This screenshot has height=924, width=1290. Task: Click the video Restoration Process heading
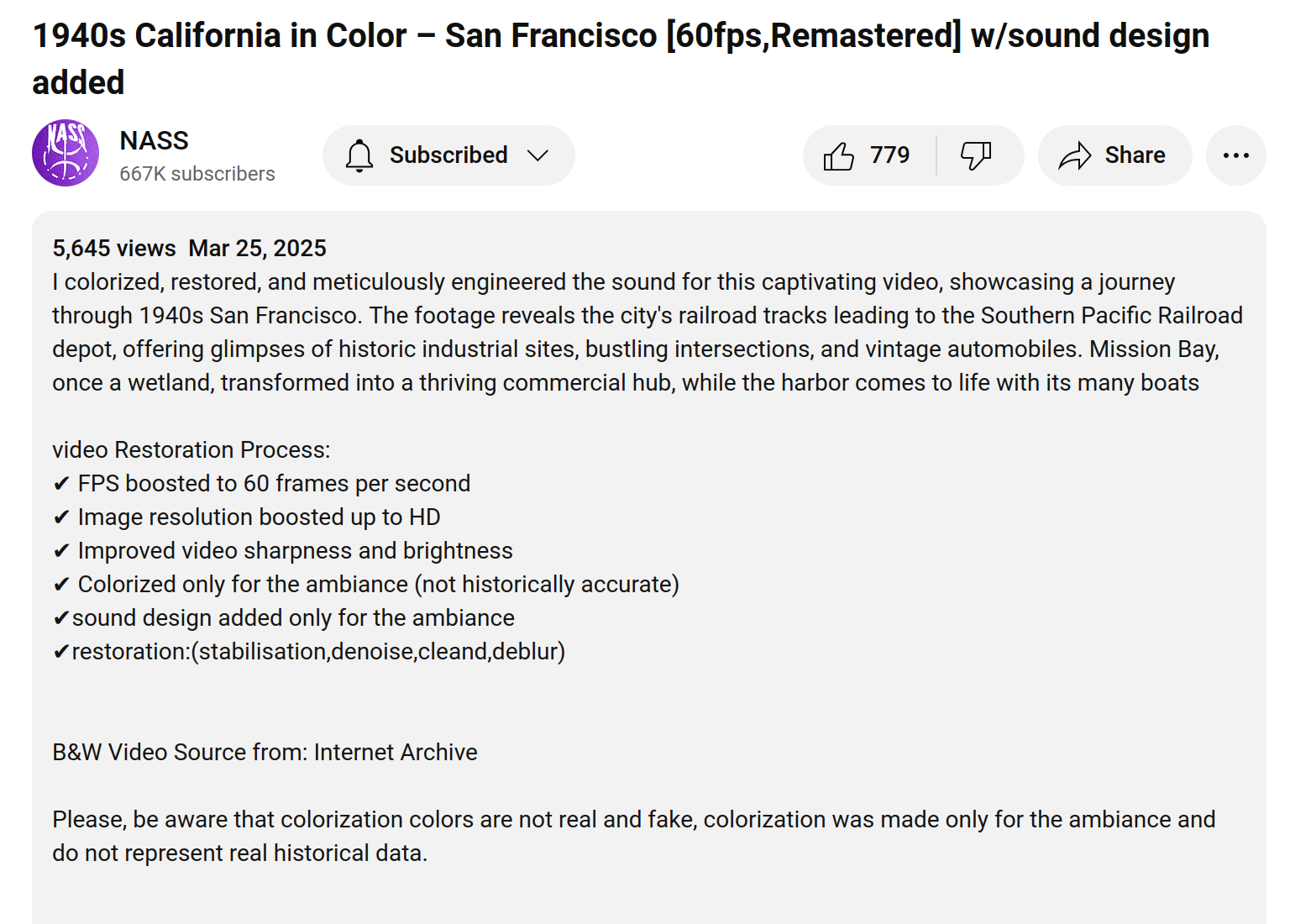191,450
